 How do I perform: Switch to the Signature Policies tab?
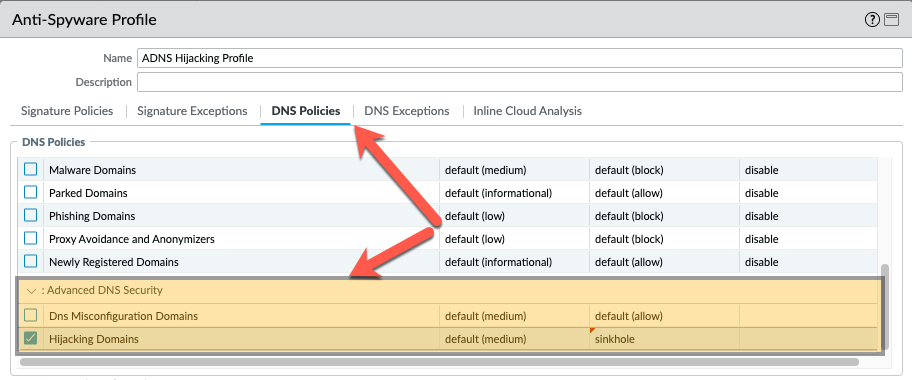(x=67, y=111)
